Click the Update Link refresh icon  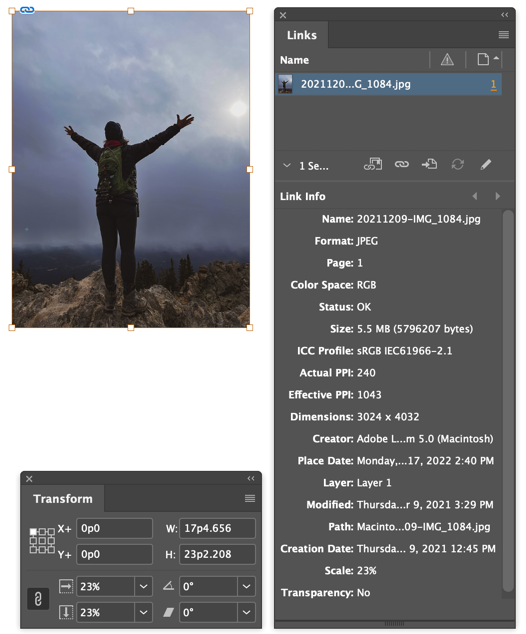(x=458, y=164)
